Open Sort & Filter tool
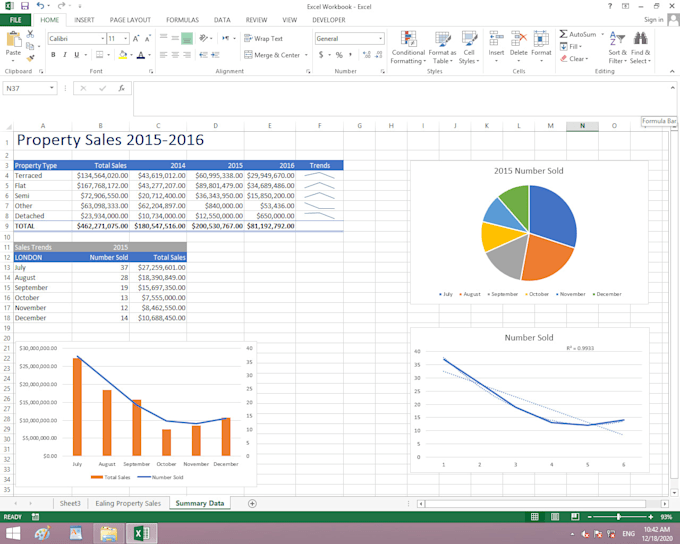Viewport: 680px width, 544px height. (x=617, y=48)
